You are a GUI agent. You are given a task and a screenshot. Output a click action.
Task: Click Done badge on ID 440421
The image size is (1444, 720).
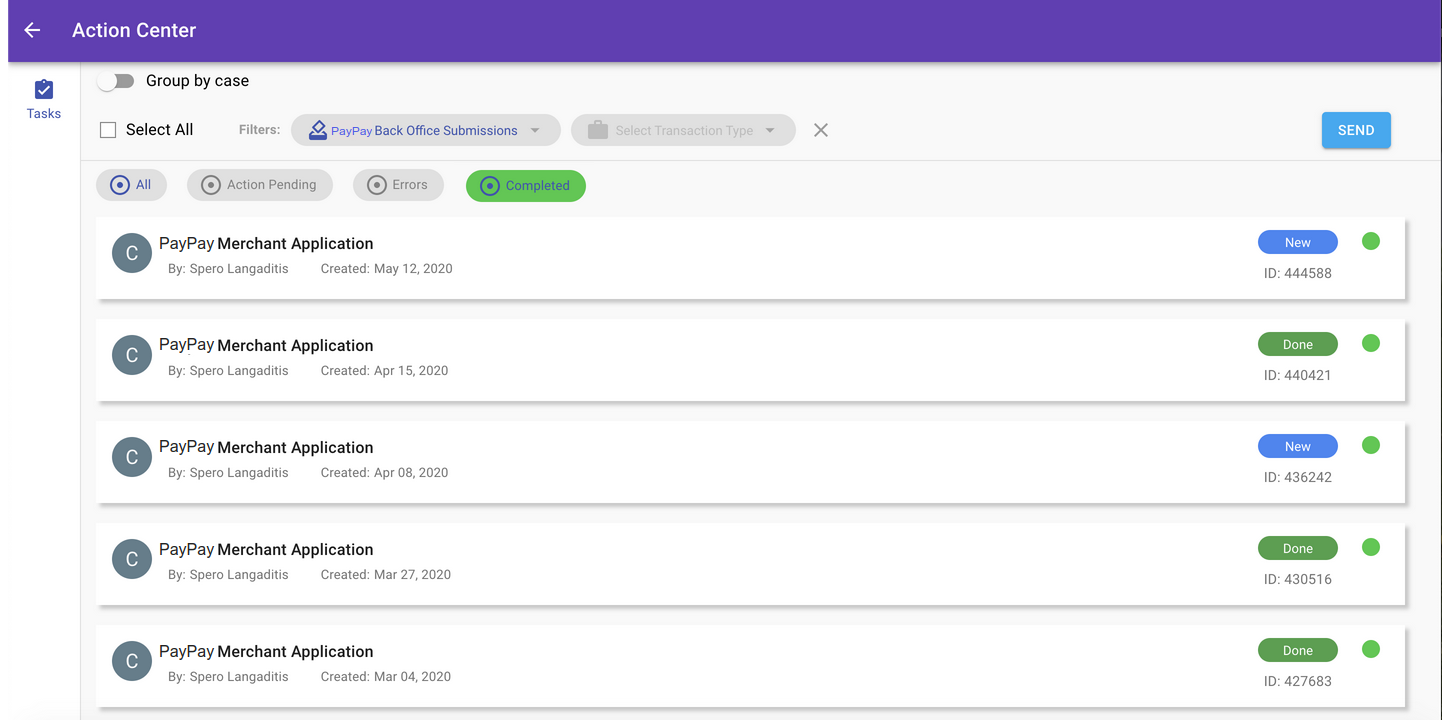pos(1298,345)
